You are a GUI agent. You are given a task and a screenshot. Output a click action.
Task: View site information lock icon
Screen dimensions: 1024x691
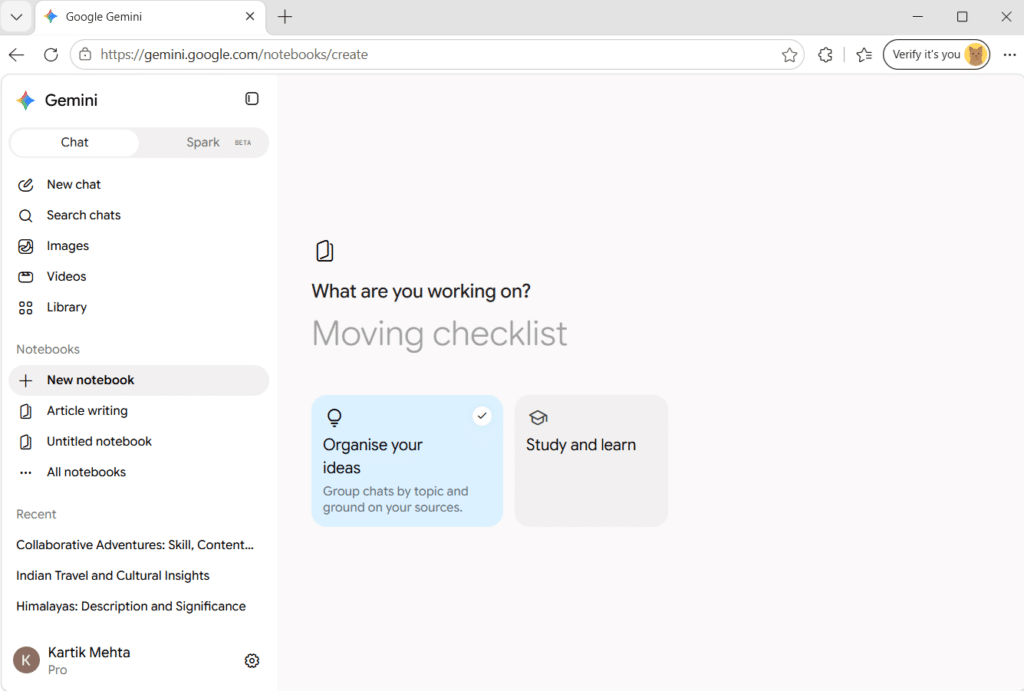(85, 55)
